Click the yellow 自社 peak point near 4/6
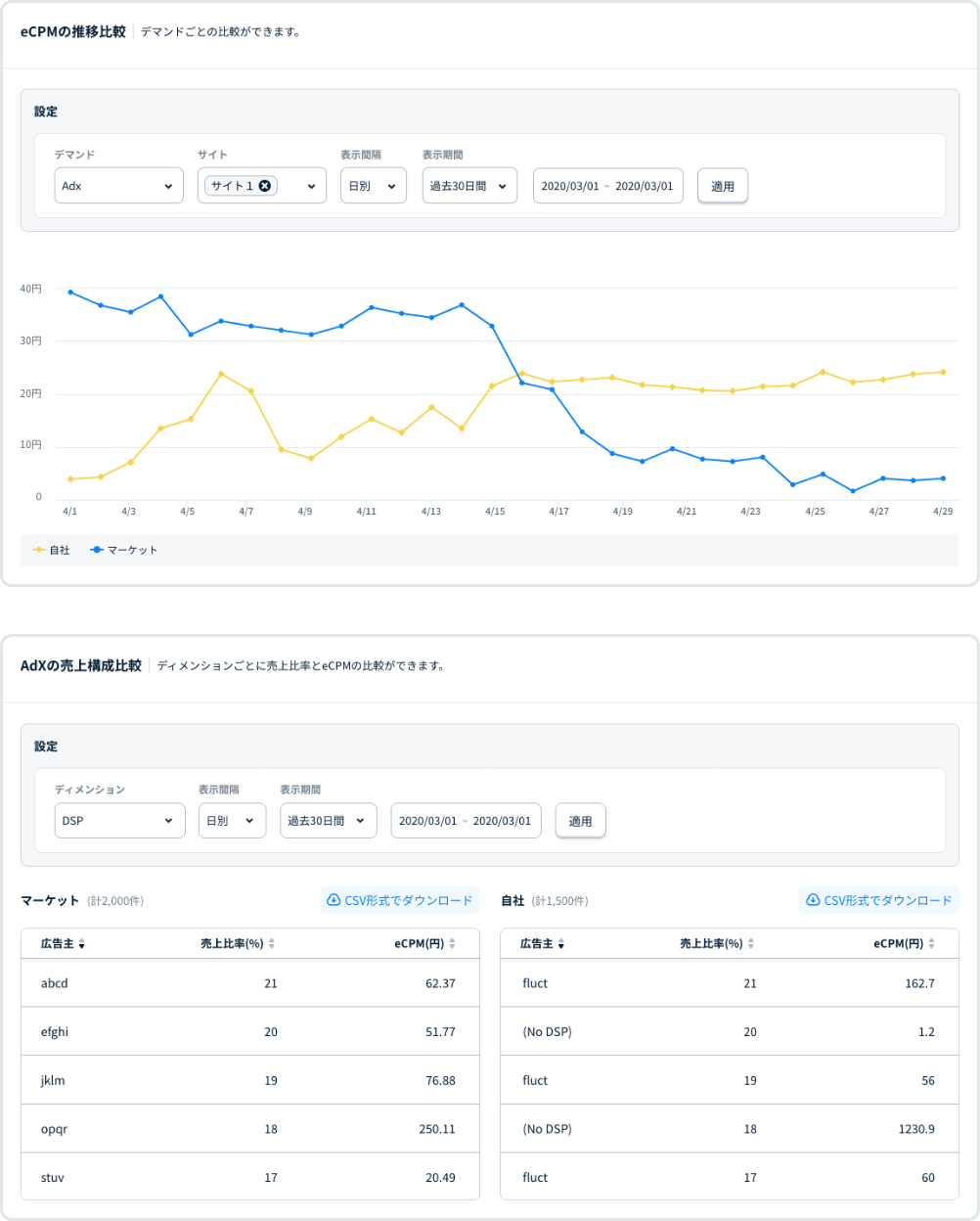 221,374
